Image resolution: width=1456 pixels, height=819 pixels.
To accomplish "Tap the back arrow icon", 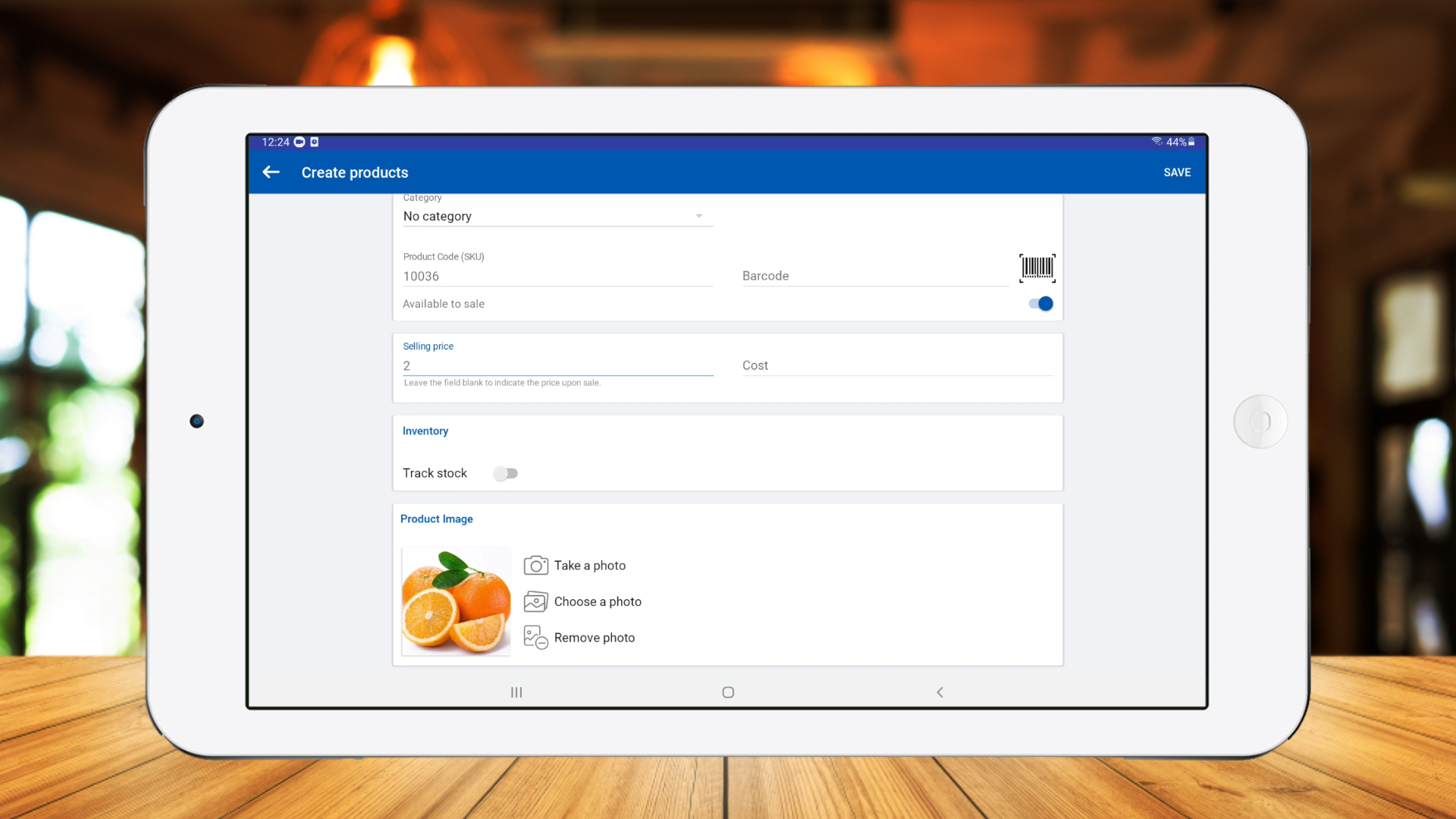I will click(x=271, y=173).
